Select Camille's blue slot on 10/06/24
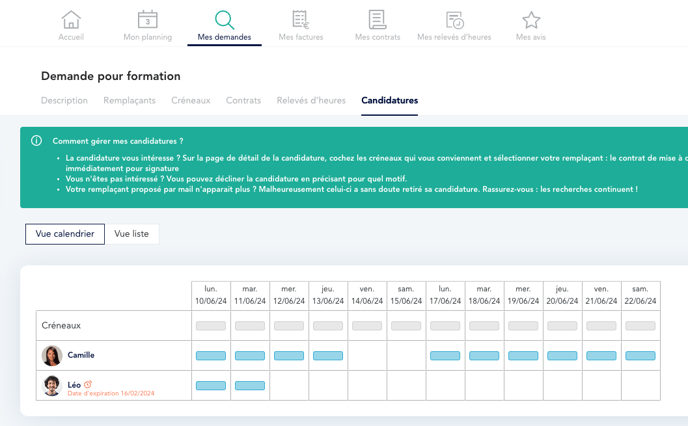This screenshot has height=426, width=688. coord(211,356)
